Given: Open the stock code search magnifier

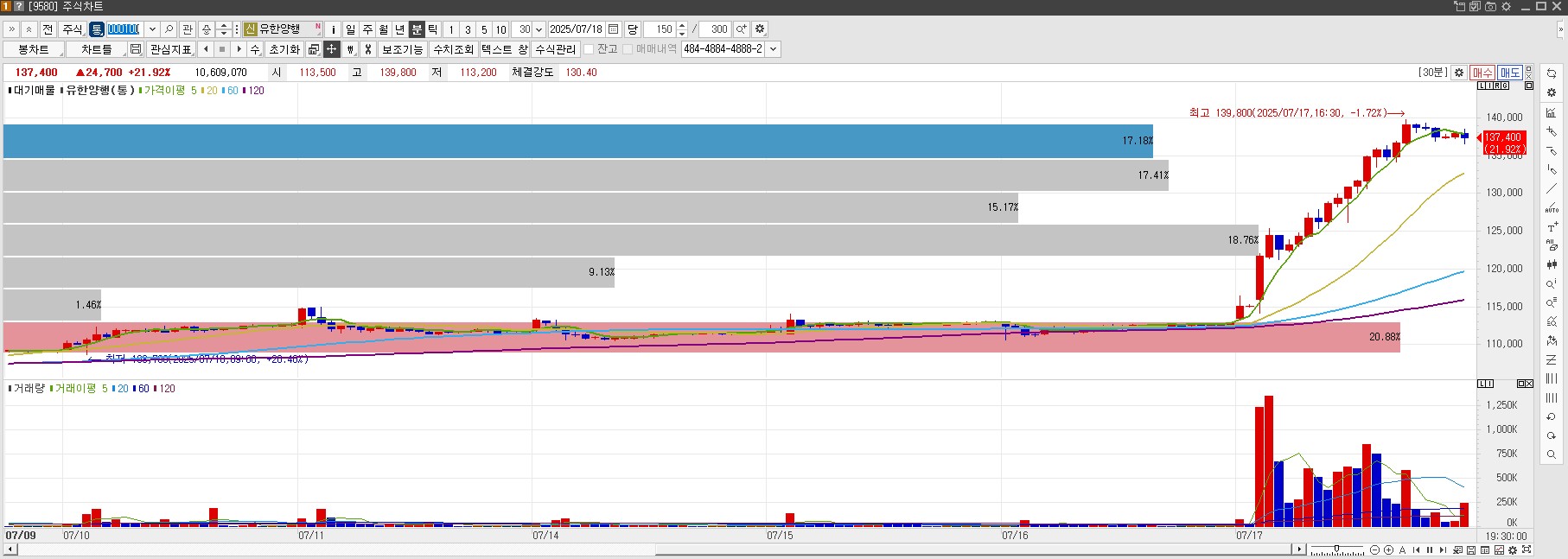Looking at the screenshot, I should [x=169, y=29].
